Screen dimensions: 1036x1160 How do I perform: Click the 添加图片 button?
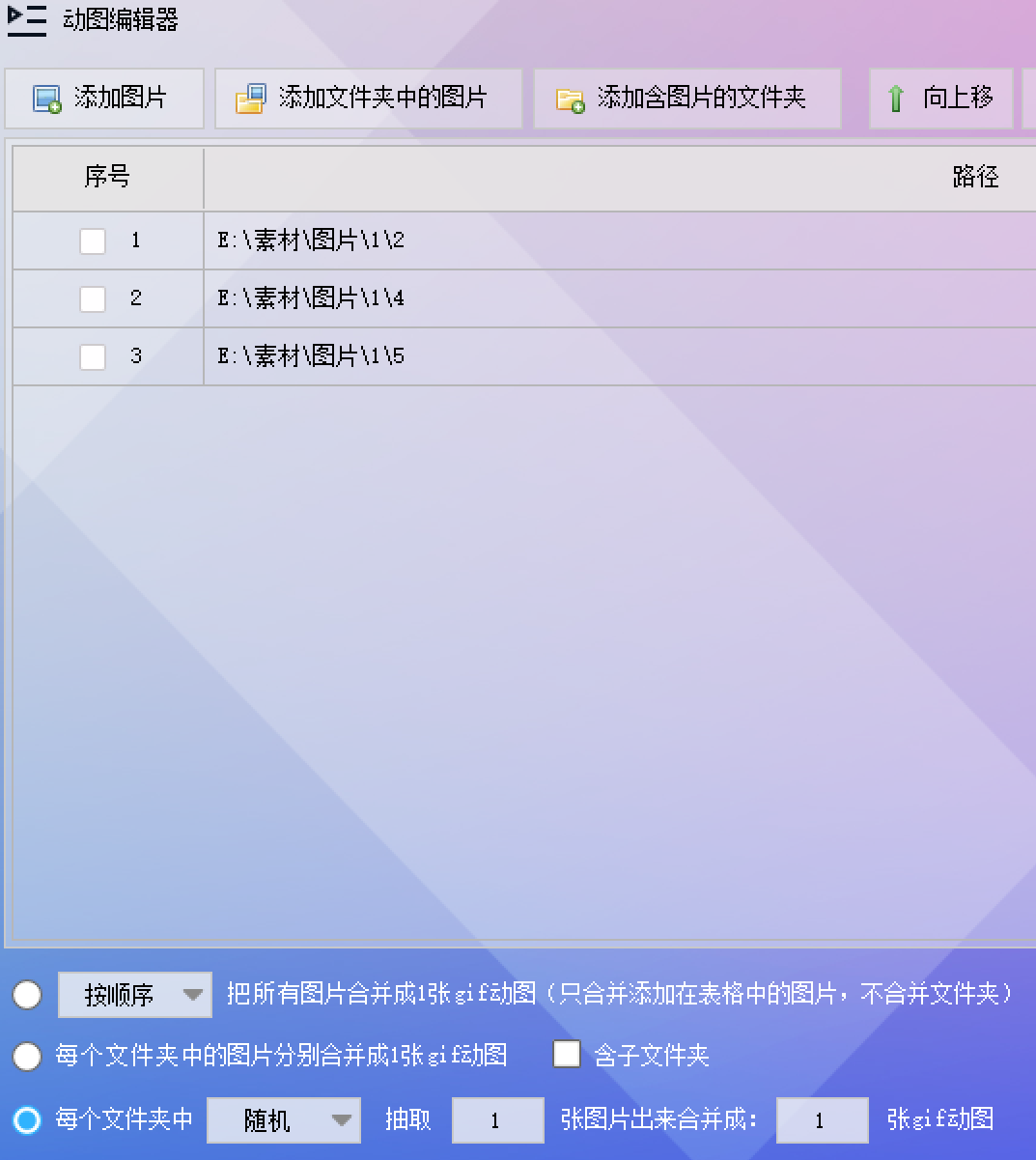click(x=103, y=97)
